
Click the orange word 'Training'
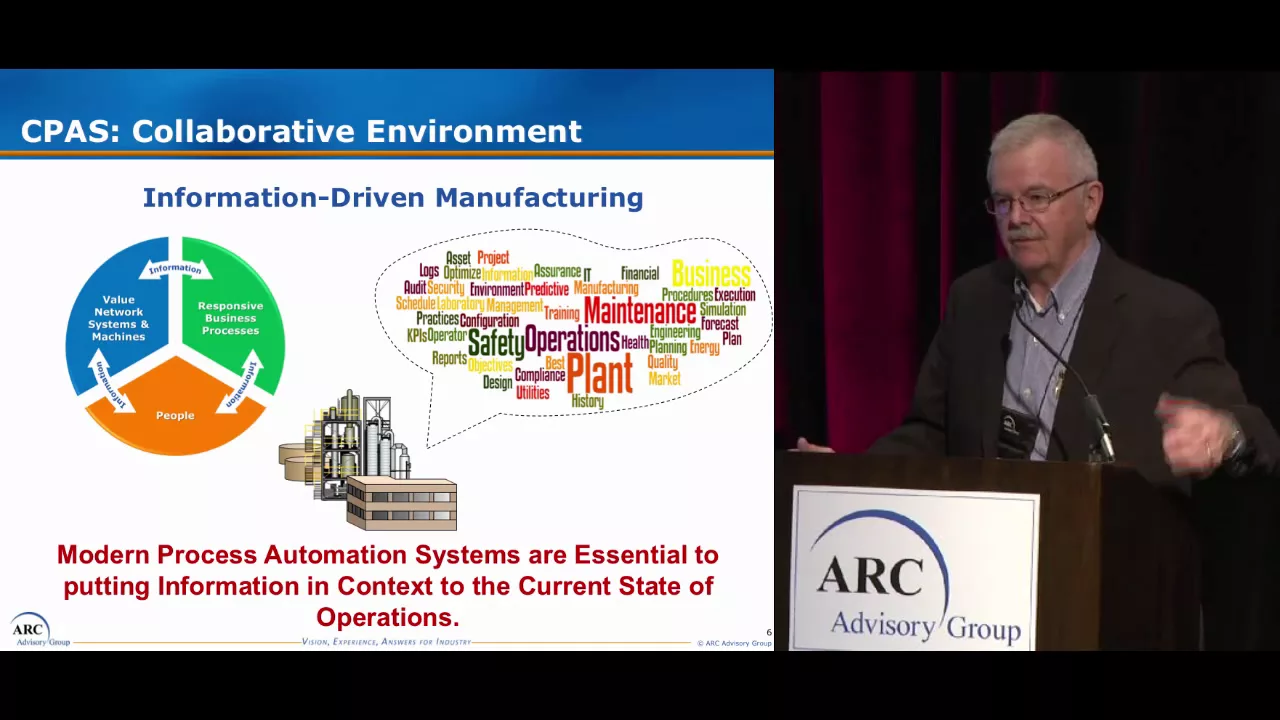point(562,313)
